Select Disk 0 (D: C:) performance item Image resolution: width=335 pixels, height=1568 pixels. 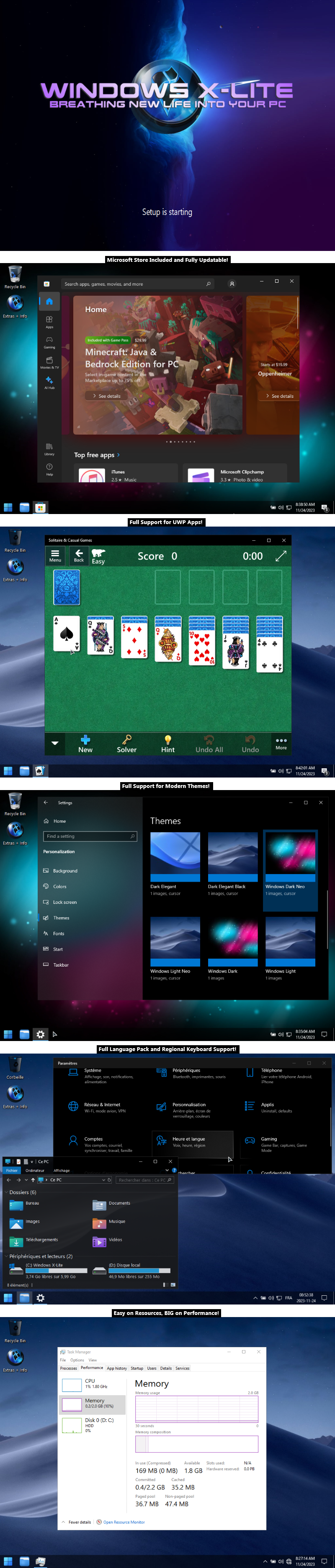(x=93, y=1425)
